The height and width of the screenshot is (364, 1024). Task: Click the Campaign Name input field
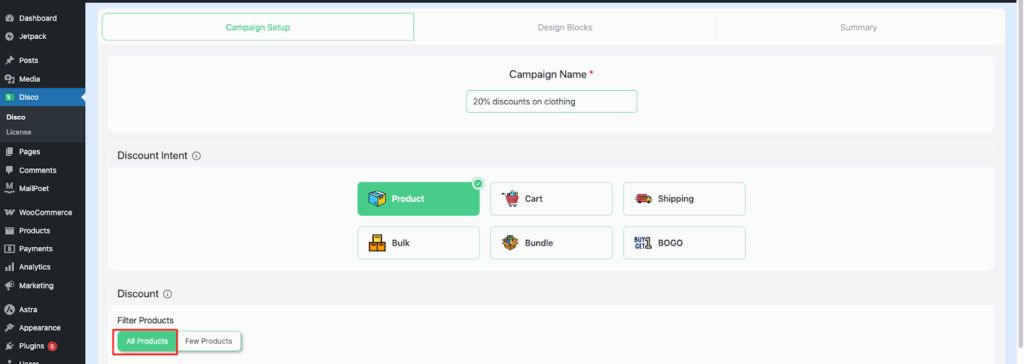pyautogui.click(x=551, y=101)
